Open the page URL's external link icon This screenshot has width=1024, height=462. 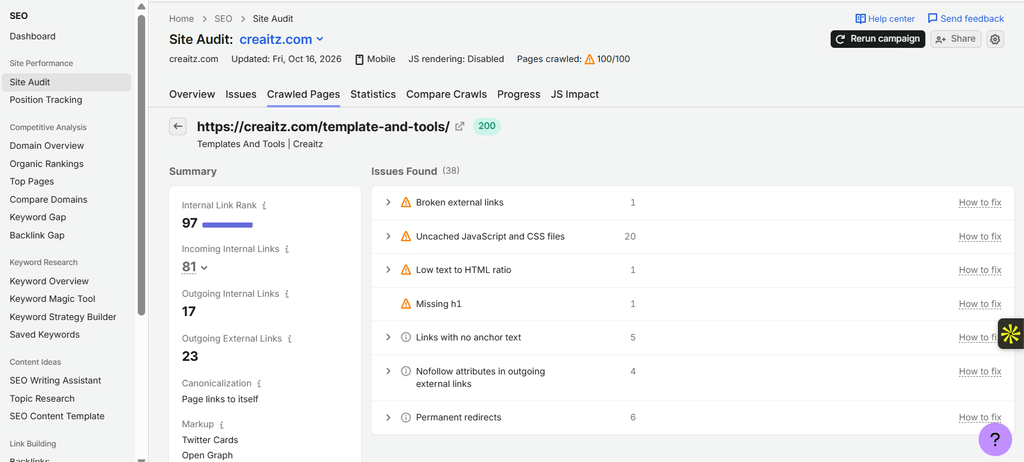pos(460,127)
